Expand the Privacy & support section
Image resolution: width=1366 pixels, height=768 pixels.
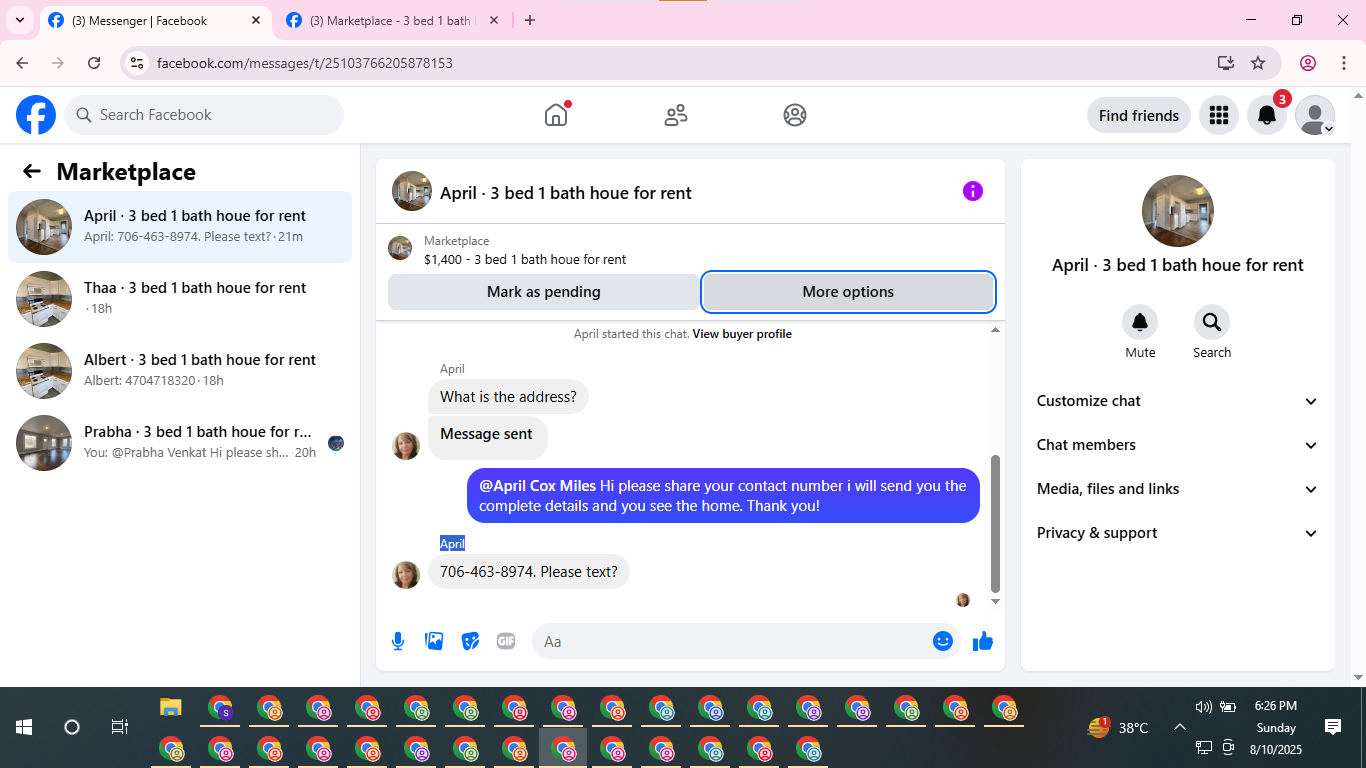point(1178,533)
